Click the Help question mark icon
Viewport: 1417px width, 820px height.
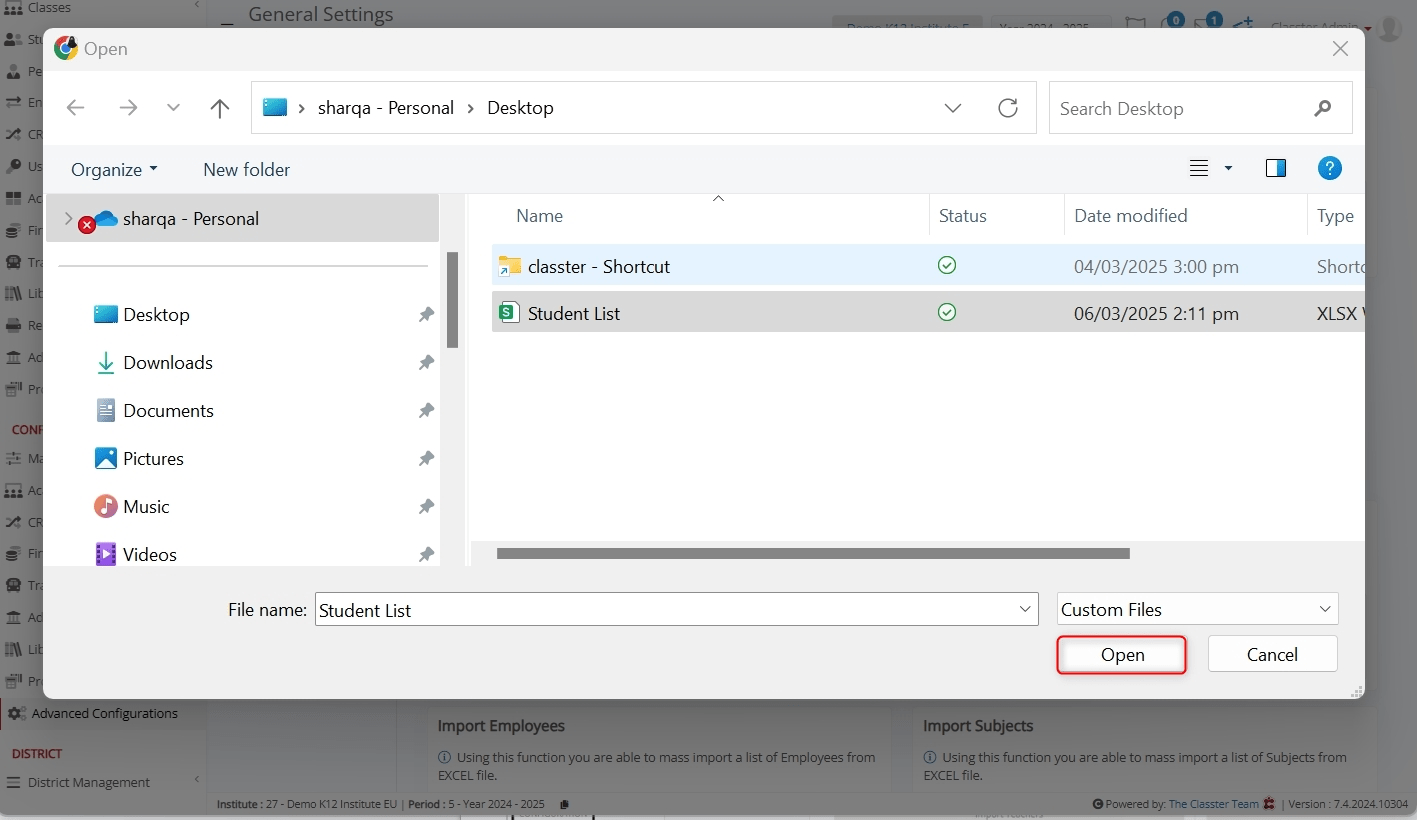[x=1329, y=168]
